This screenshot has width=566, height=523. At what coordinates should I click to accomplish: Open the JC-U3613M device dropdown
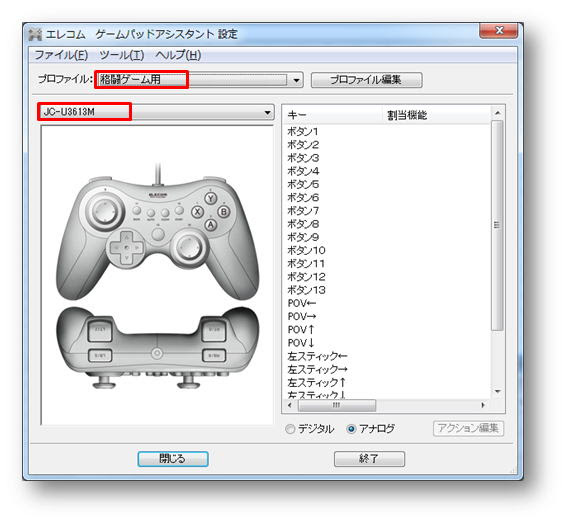(156, 112)
